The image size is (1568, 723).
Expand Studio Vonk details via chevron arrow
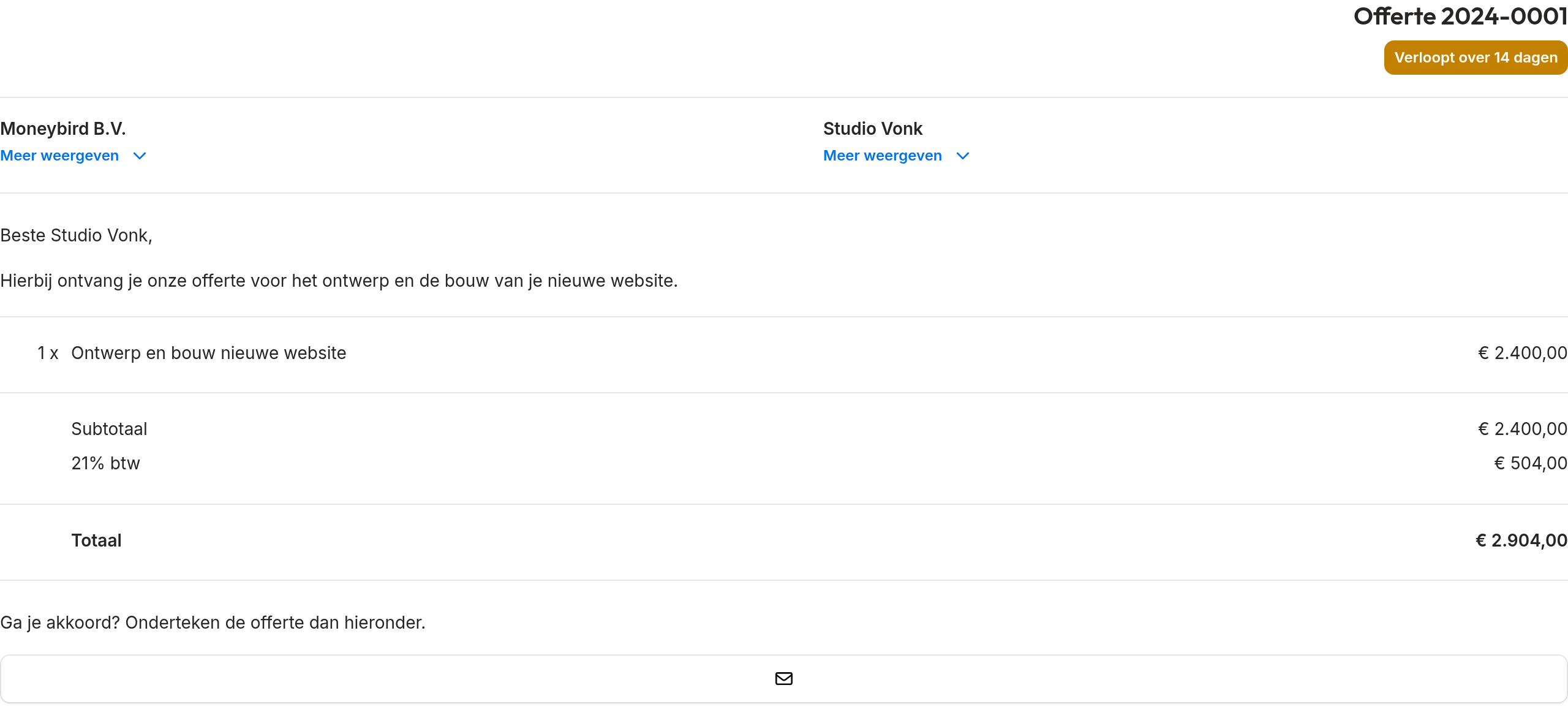pyautogui.click(x=963, y=156)
